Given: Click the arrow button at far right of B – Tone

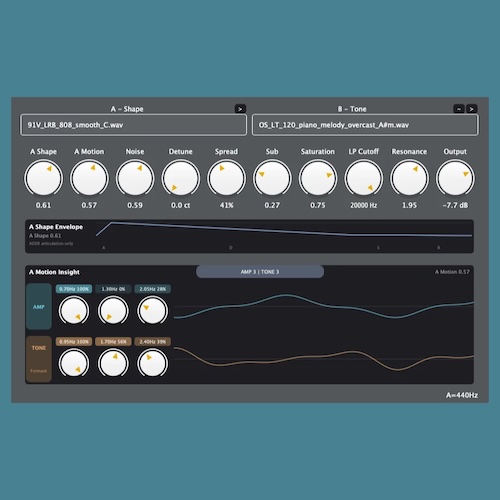Looking at the screenshot, I should [472, 109].
